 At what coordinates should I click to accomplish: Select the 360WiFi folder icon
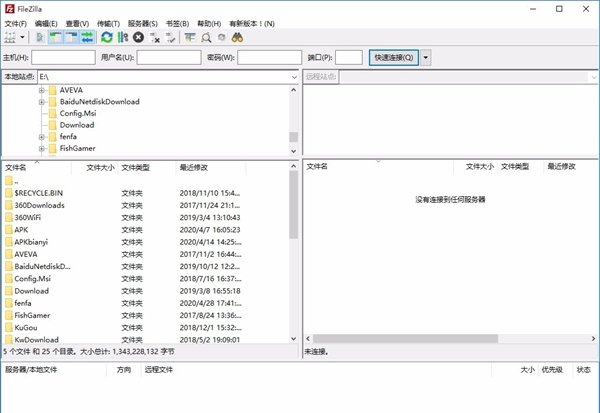coord(9,217)
